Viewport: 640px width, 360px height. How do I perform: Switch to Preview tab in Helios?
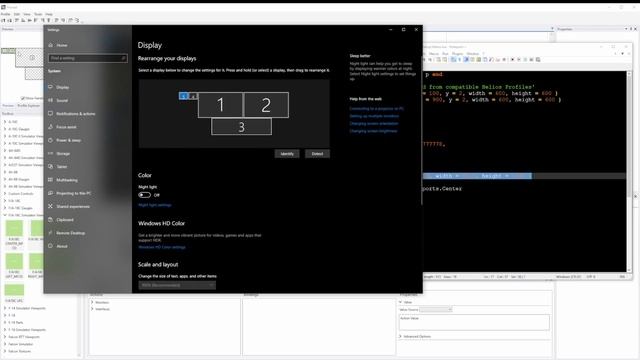pos(8,106)
